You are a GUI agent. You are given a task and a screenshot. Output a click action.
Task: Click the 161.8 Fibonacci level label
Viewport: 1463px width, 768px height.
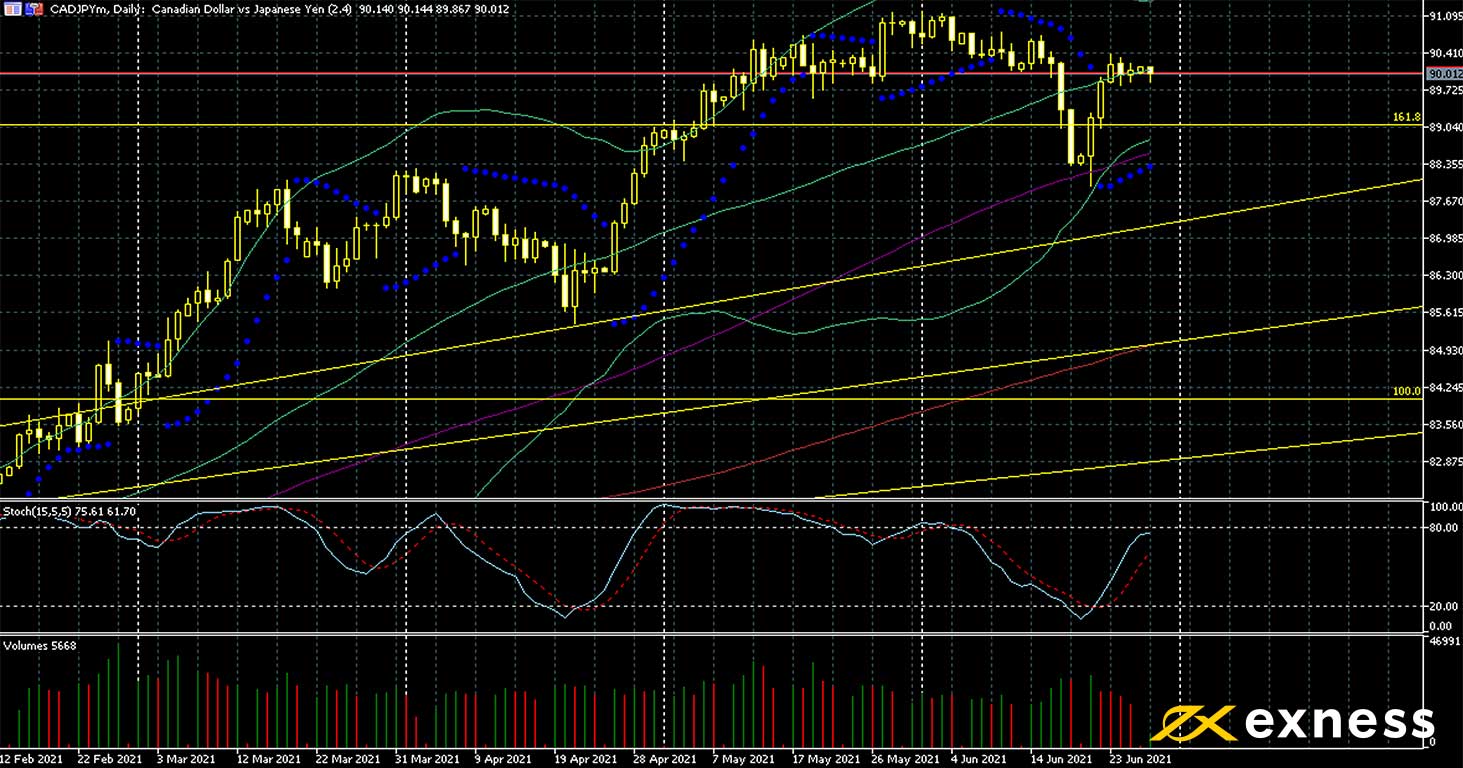pyautogui.click(x=1406, y=118)
